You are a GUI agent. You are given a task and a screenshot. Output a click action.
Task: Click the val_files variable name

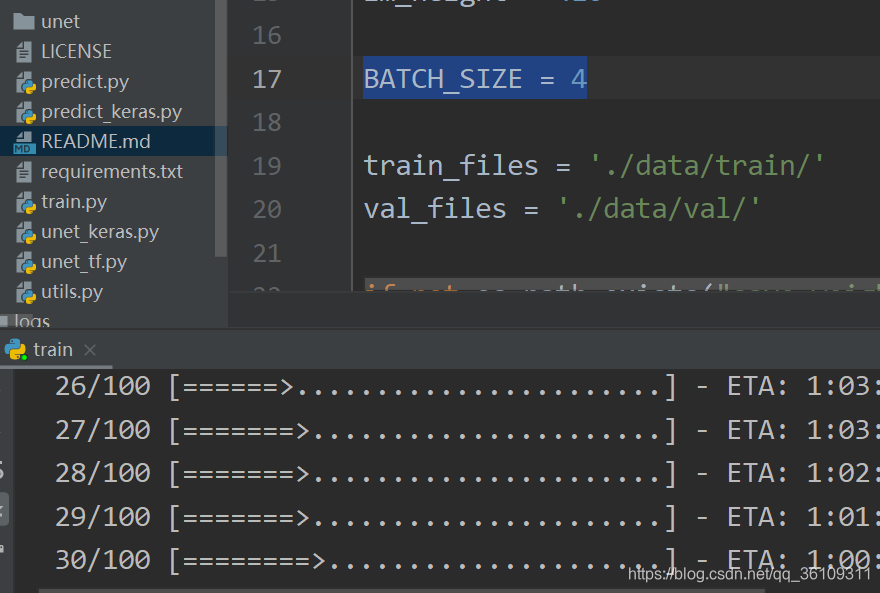pos(435,209)
